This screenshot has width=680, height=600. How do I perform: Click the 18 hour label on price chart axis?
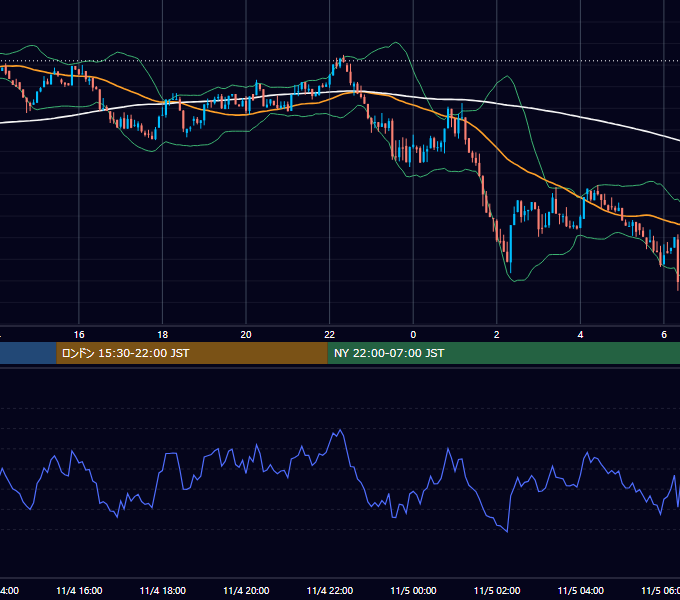click(163, 335)
